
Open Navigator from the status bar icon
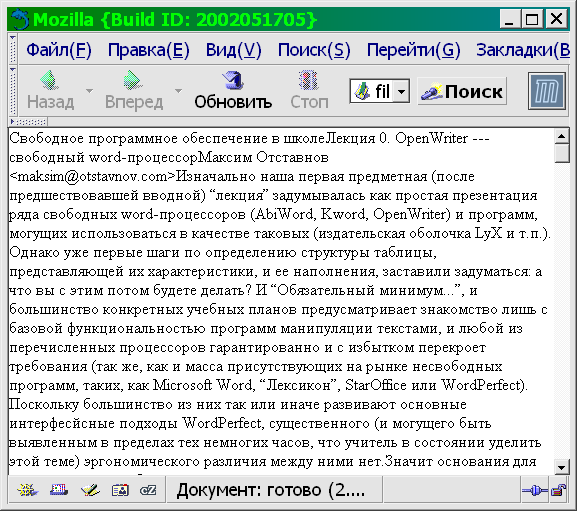click(27, 490)
